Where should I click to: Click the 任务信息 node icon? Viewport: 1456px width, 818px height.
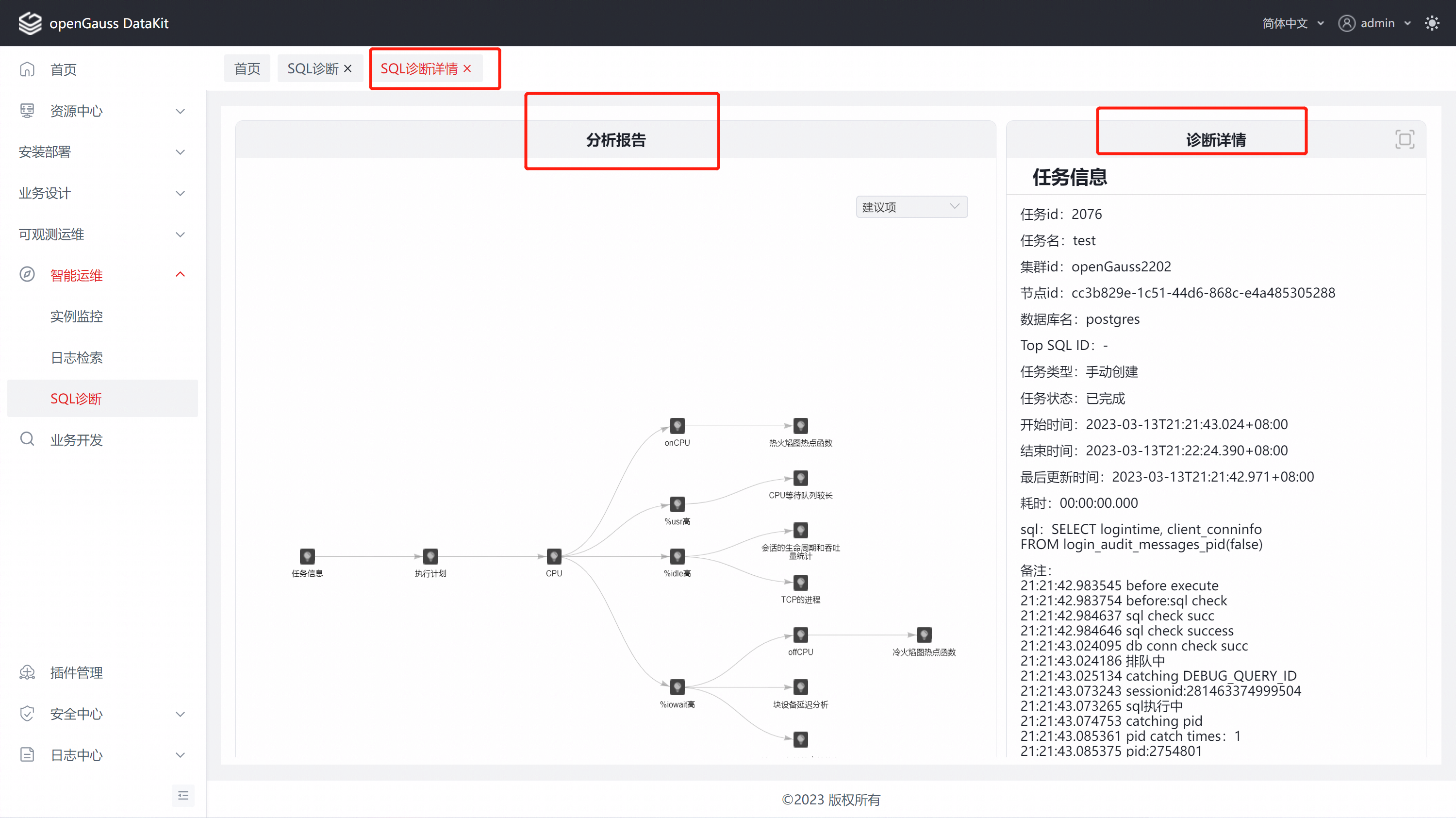(307, 556)
